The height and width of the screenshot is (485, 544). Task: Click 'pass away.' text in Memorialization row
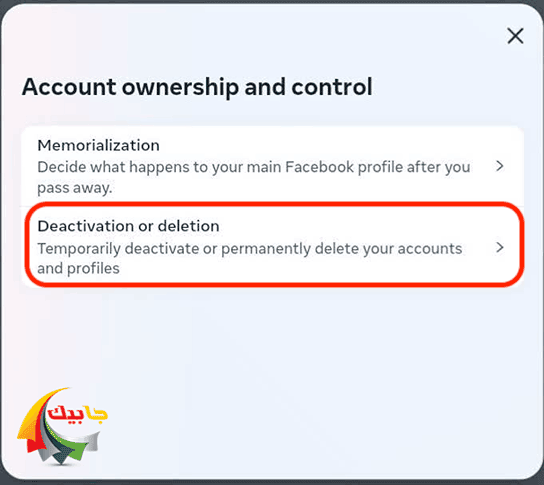click(x=75, y=188)
